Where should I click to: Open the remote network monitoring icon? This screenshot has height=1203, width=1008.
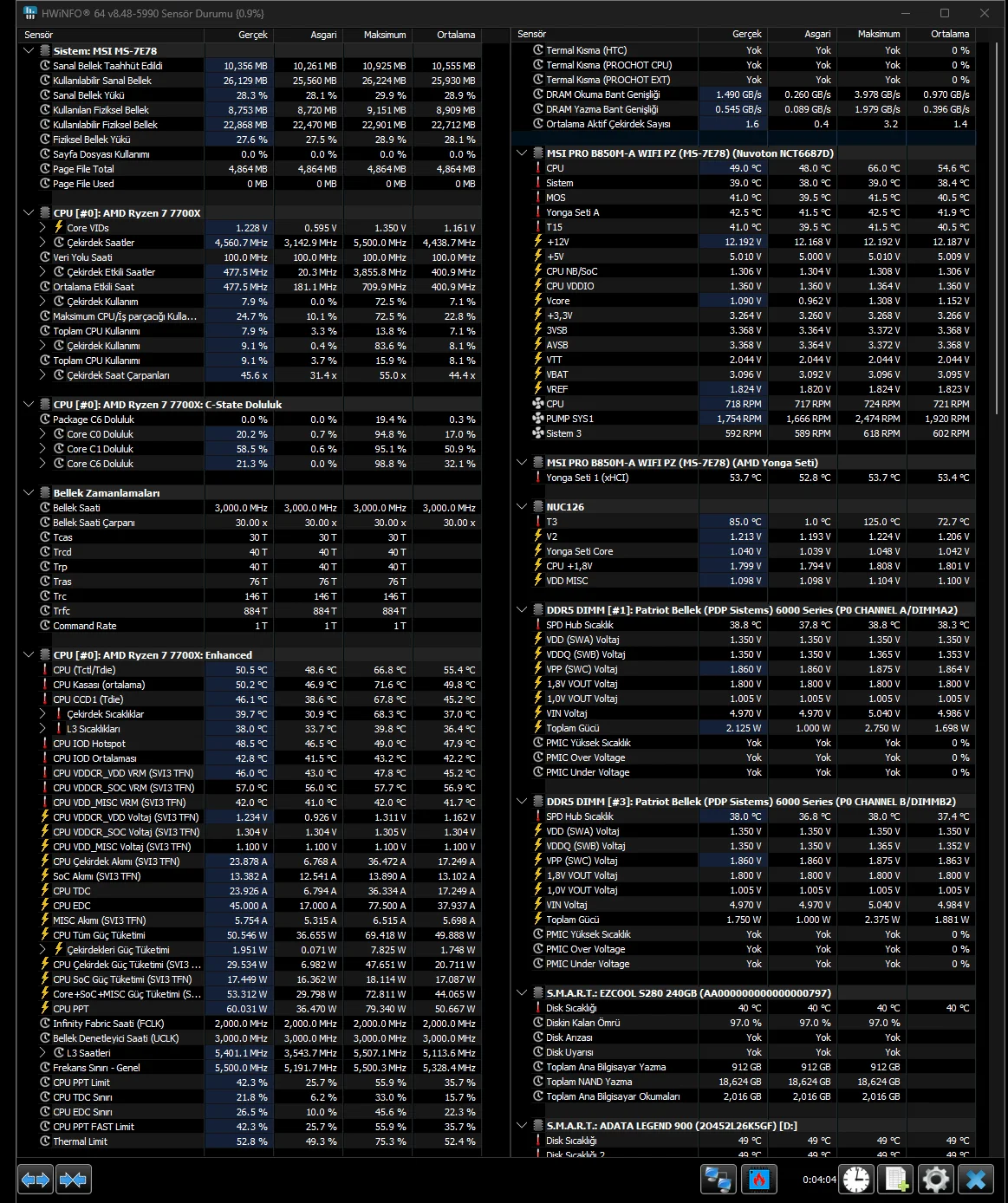(719, 1180)
